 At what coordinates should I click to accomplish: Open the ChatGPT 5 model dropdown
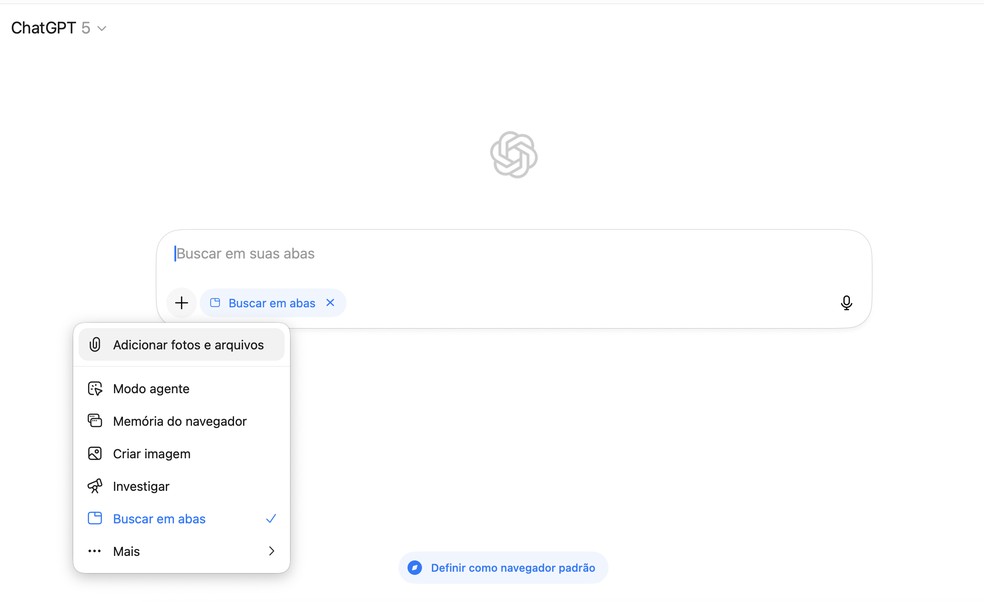(58, 28)
